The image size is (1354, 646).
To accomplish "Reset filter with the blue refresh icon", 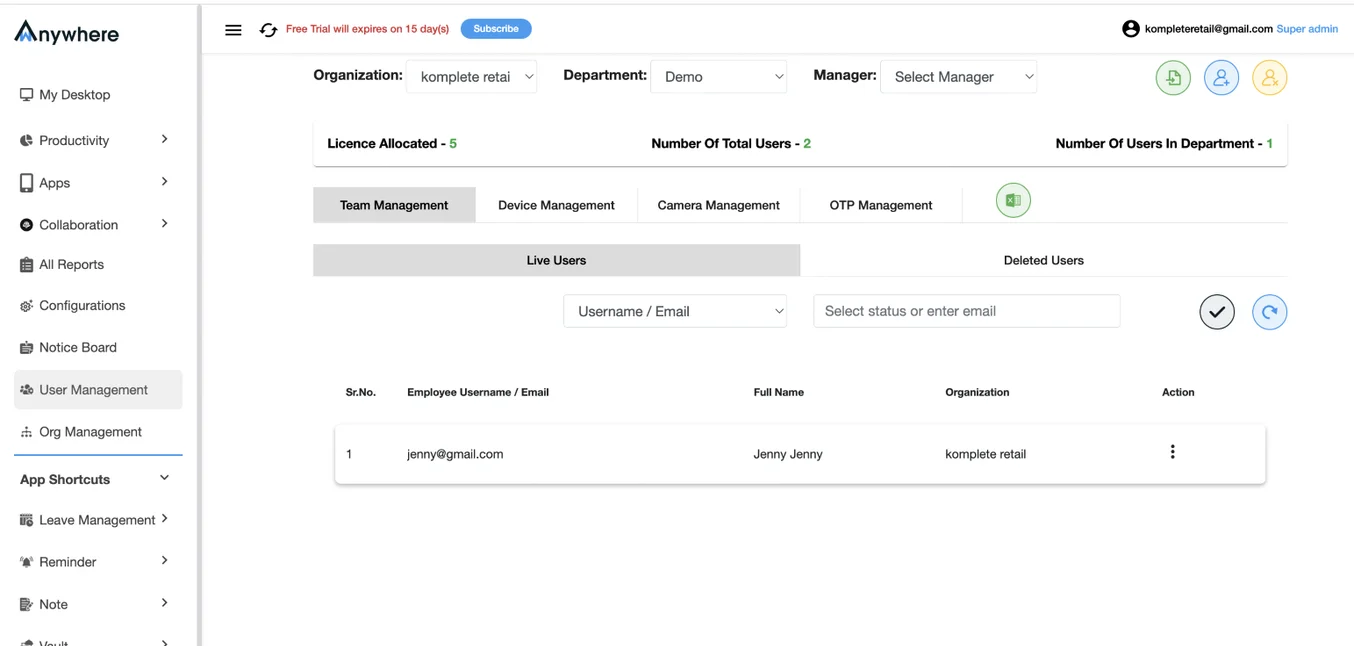I will pos(1269,312).
